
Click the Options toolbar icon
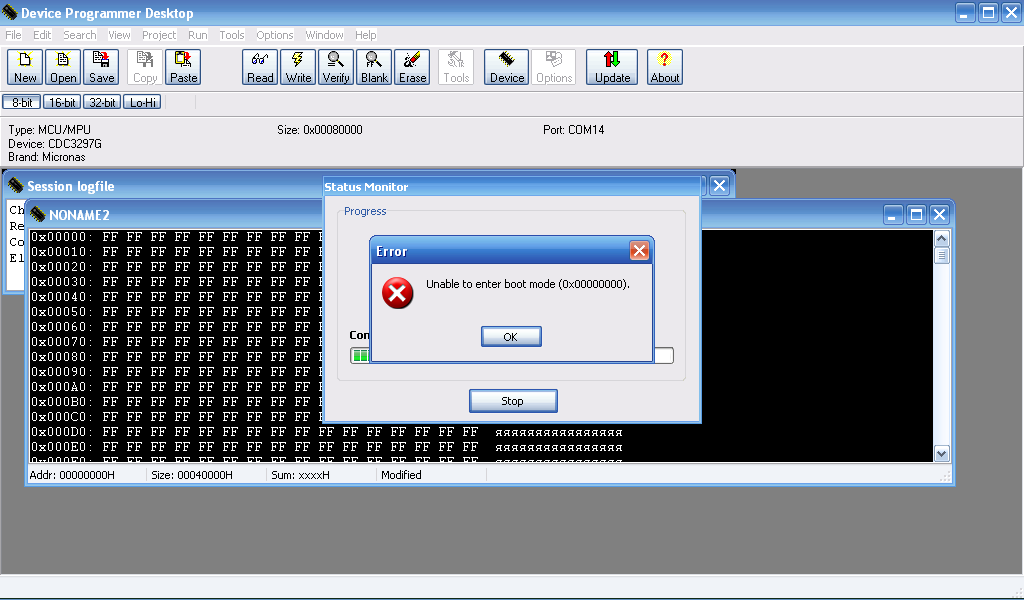554,67
